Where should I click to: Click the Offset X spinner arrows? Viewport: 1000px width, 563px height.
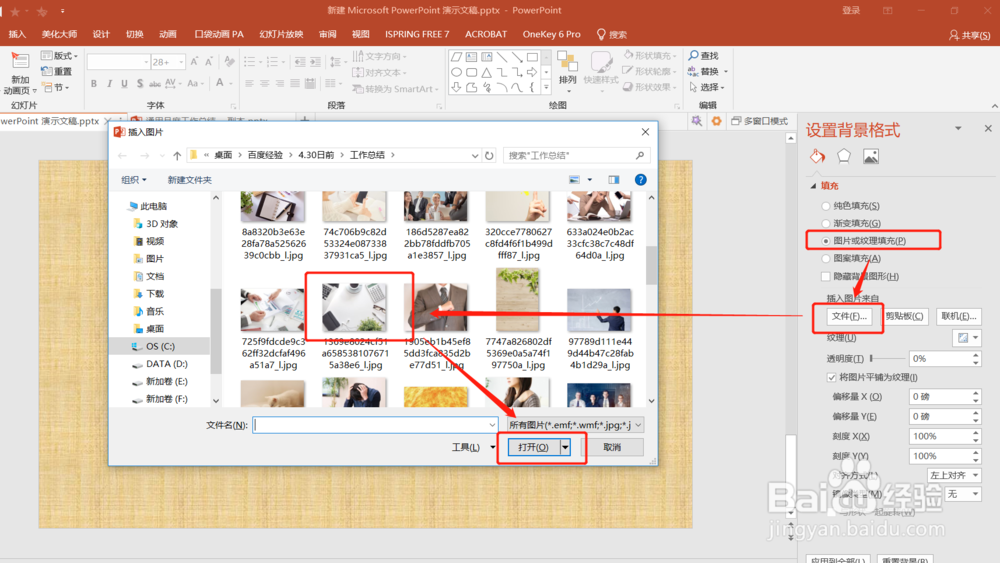[x=976, y=397]
